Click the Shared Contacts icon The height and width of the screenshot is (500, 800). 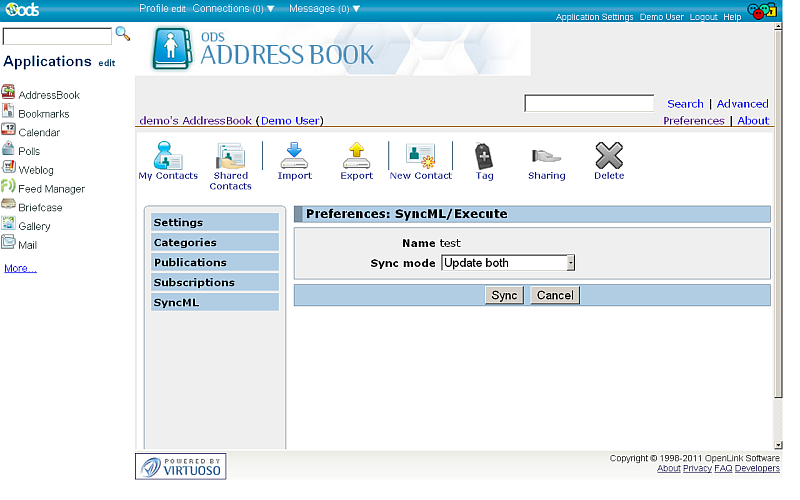click(x=230, y=156)
